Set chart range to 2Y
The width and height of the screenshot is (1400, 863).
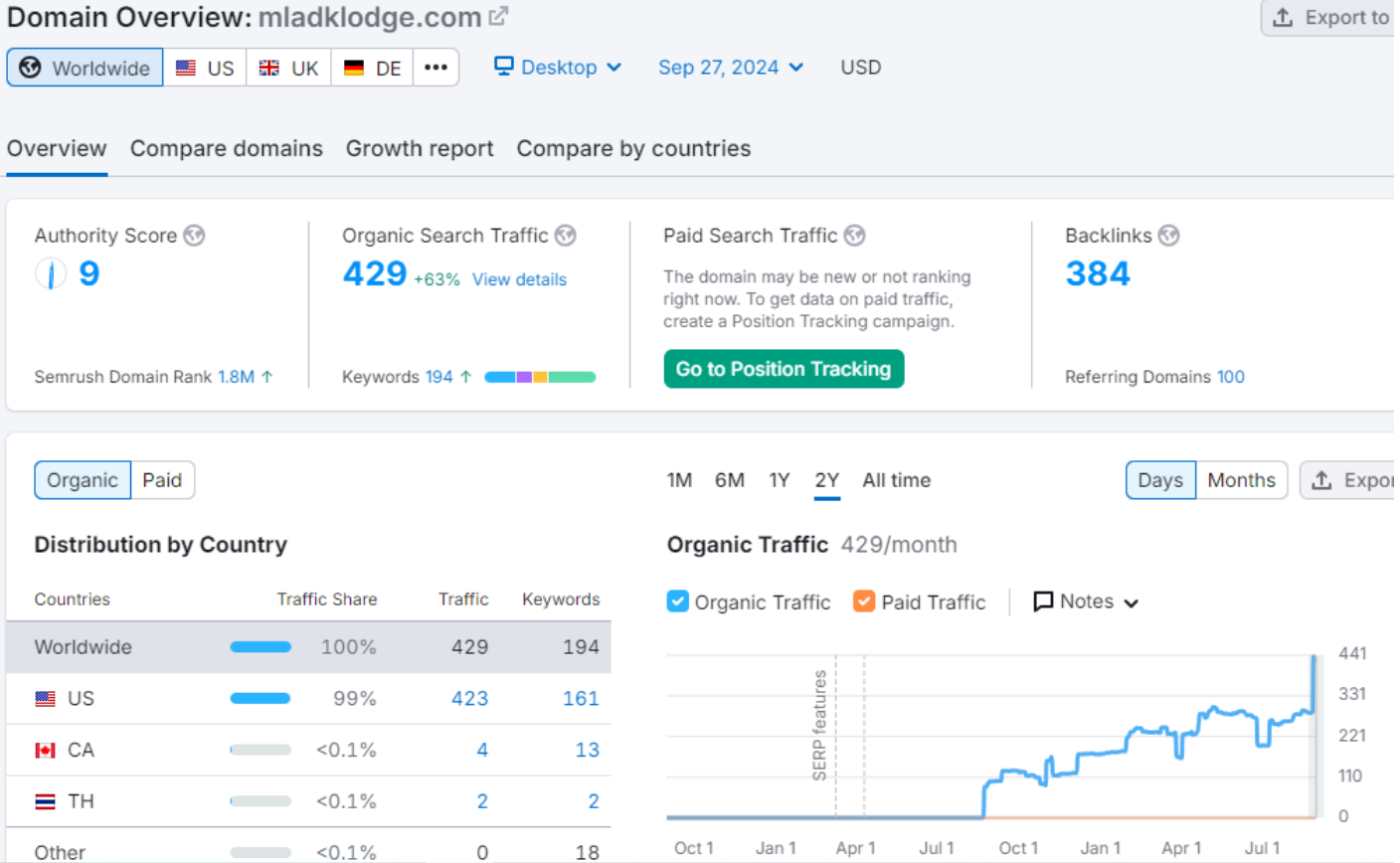click(827, 480)
